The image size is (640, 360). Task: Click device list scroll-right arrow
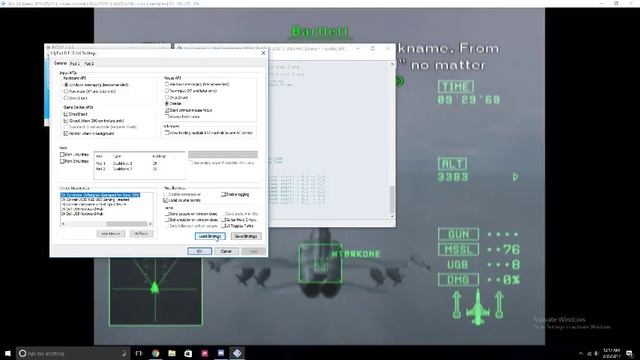(150, 224)
